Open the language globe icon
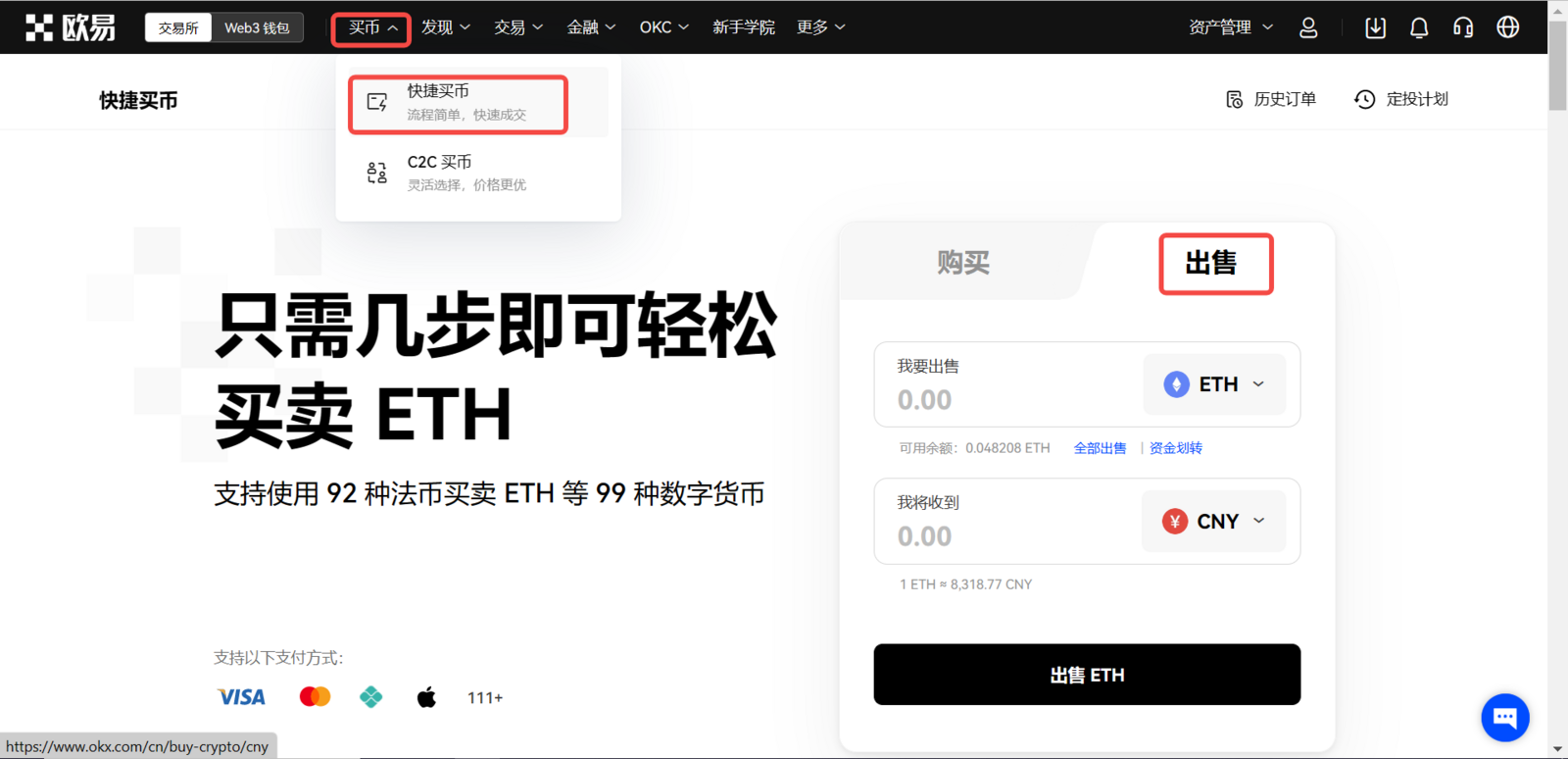Screen dimensions: 1568x759 pos(1508,27)
